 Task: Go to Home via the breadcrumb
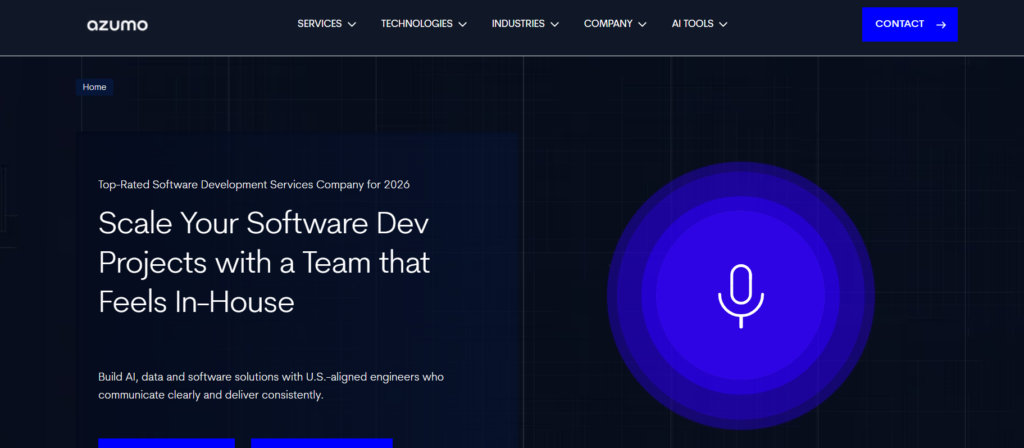[95, 87]
